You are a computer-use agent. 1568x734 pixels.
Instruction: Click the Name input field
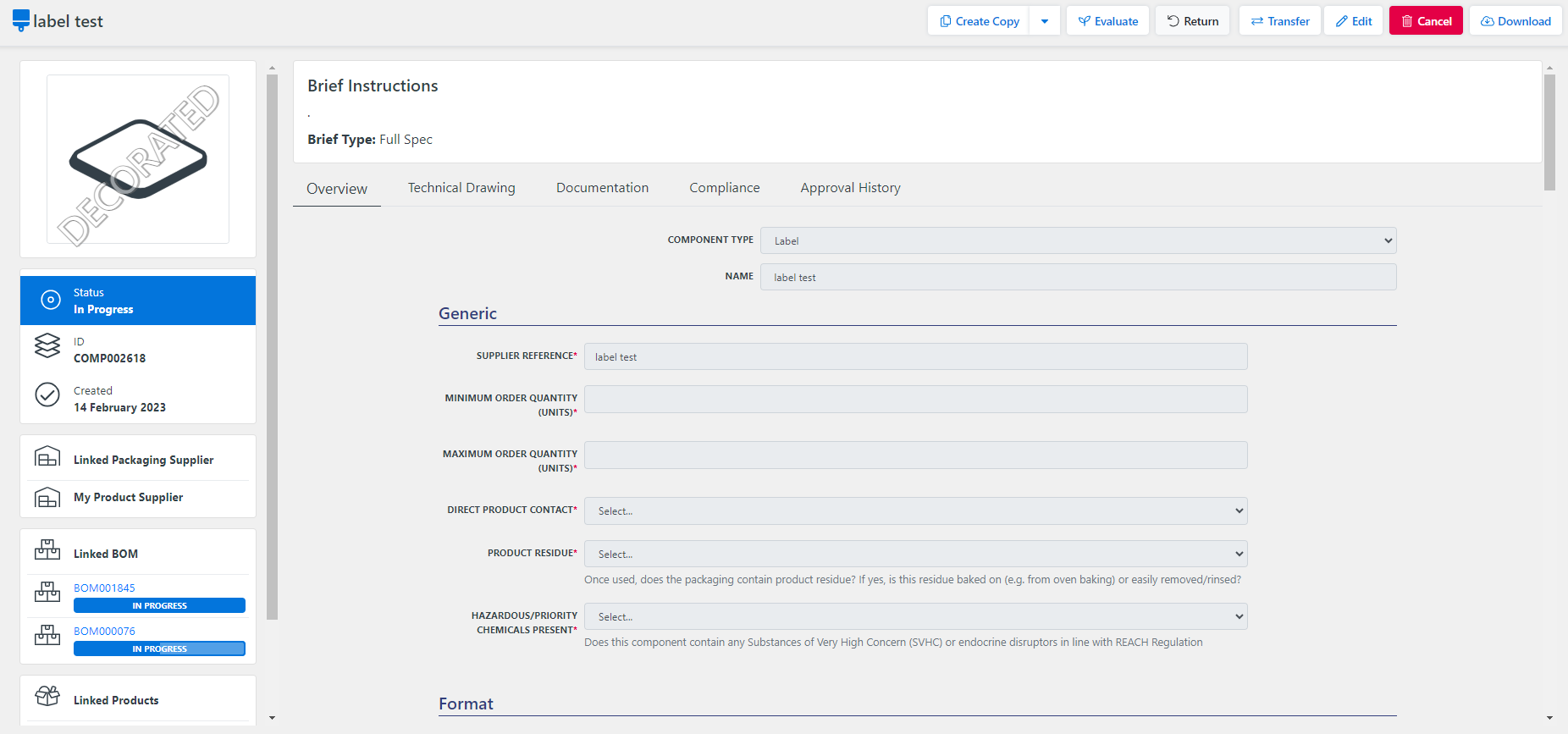tap(1078, 277)
